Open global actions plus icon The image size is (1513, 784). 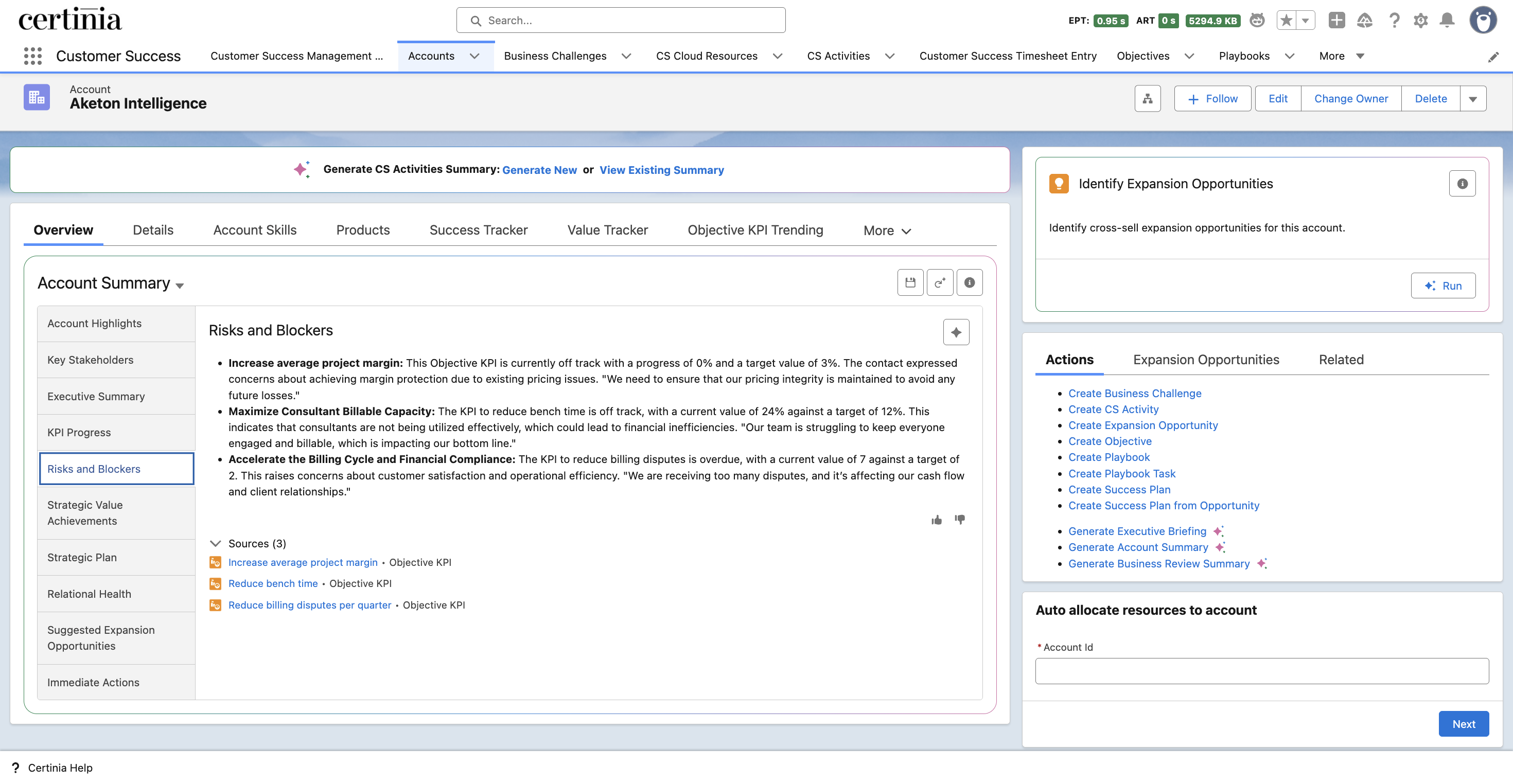point(1337,21)
